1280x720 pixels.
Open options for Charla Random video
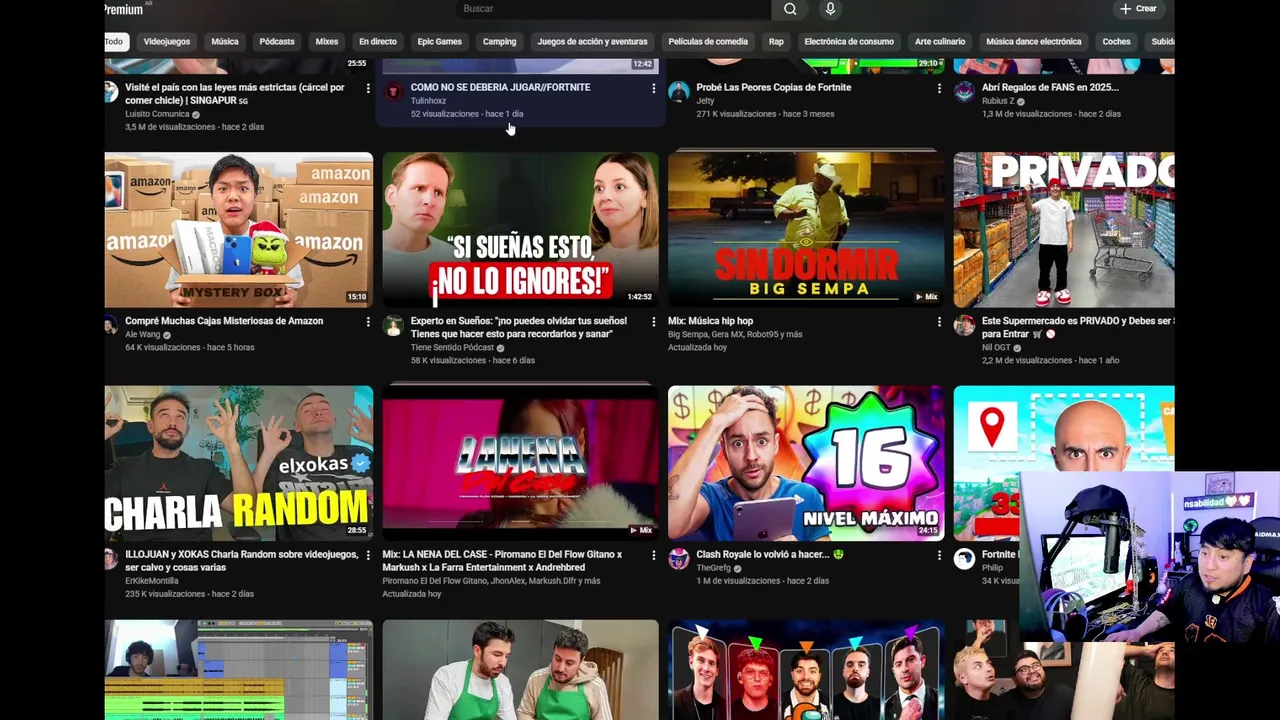[x=368, y=556]
